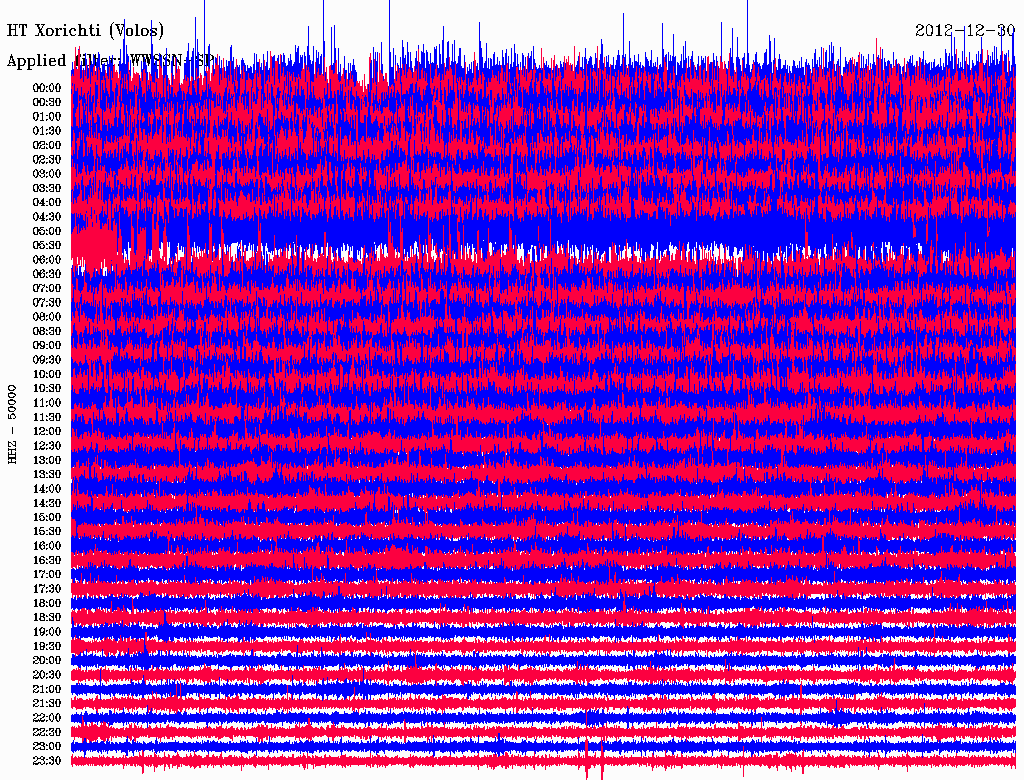Select the 07:30 time label
The width and height of the screenshot is (1024, 780).
[x=47, y=302]
